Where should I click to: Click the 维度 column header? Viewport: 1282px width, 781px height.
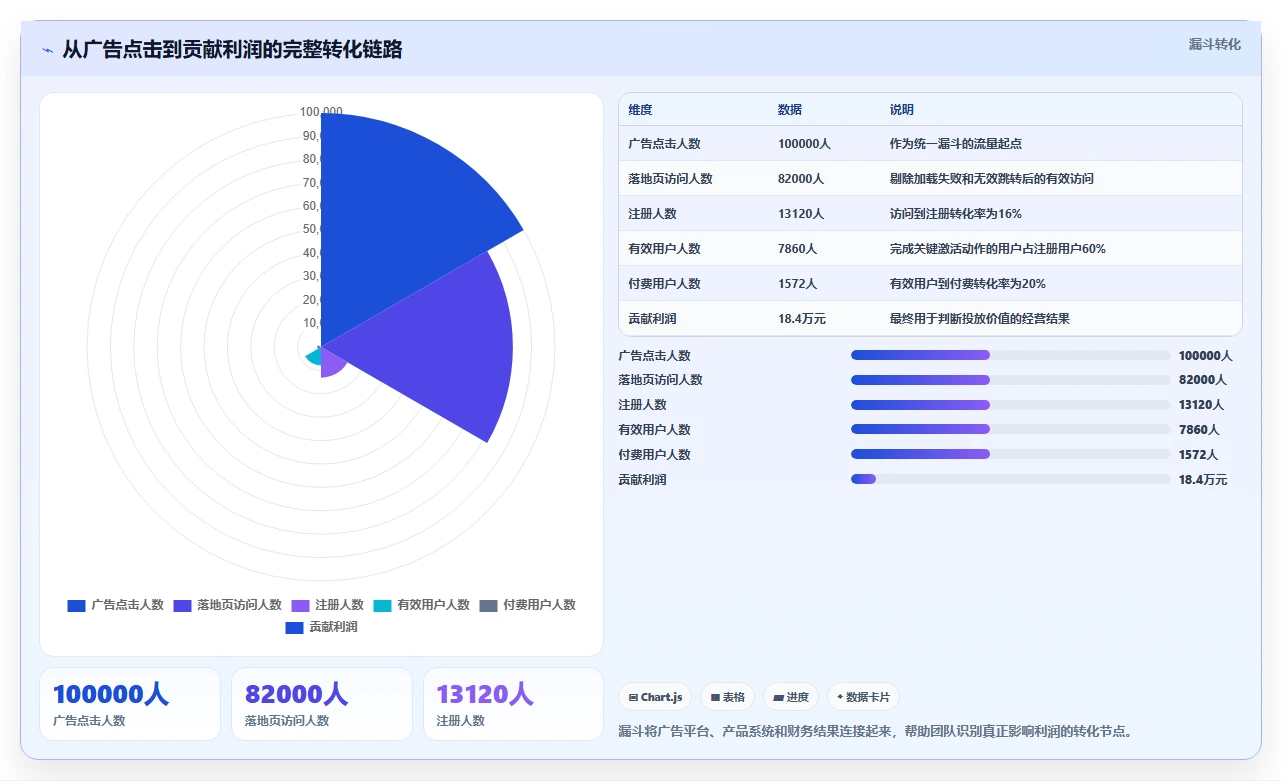click(640, 110)
